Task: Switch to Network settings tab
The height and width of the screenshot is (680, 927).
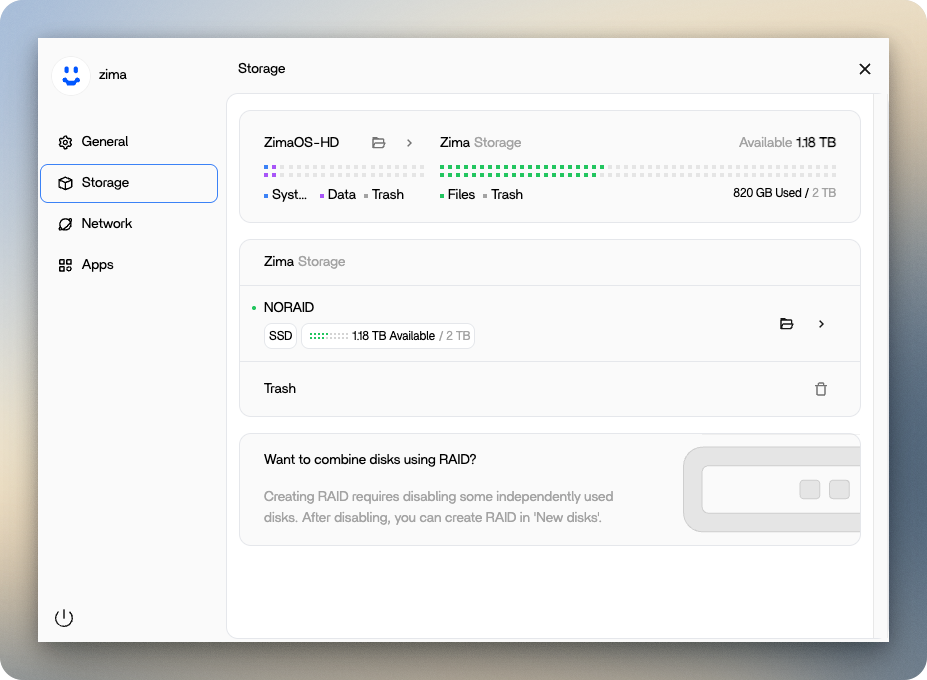Action: 107,224
